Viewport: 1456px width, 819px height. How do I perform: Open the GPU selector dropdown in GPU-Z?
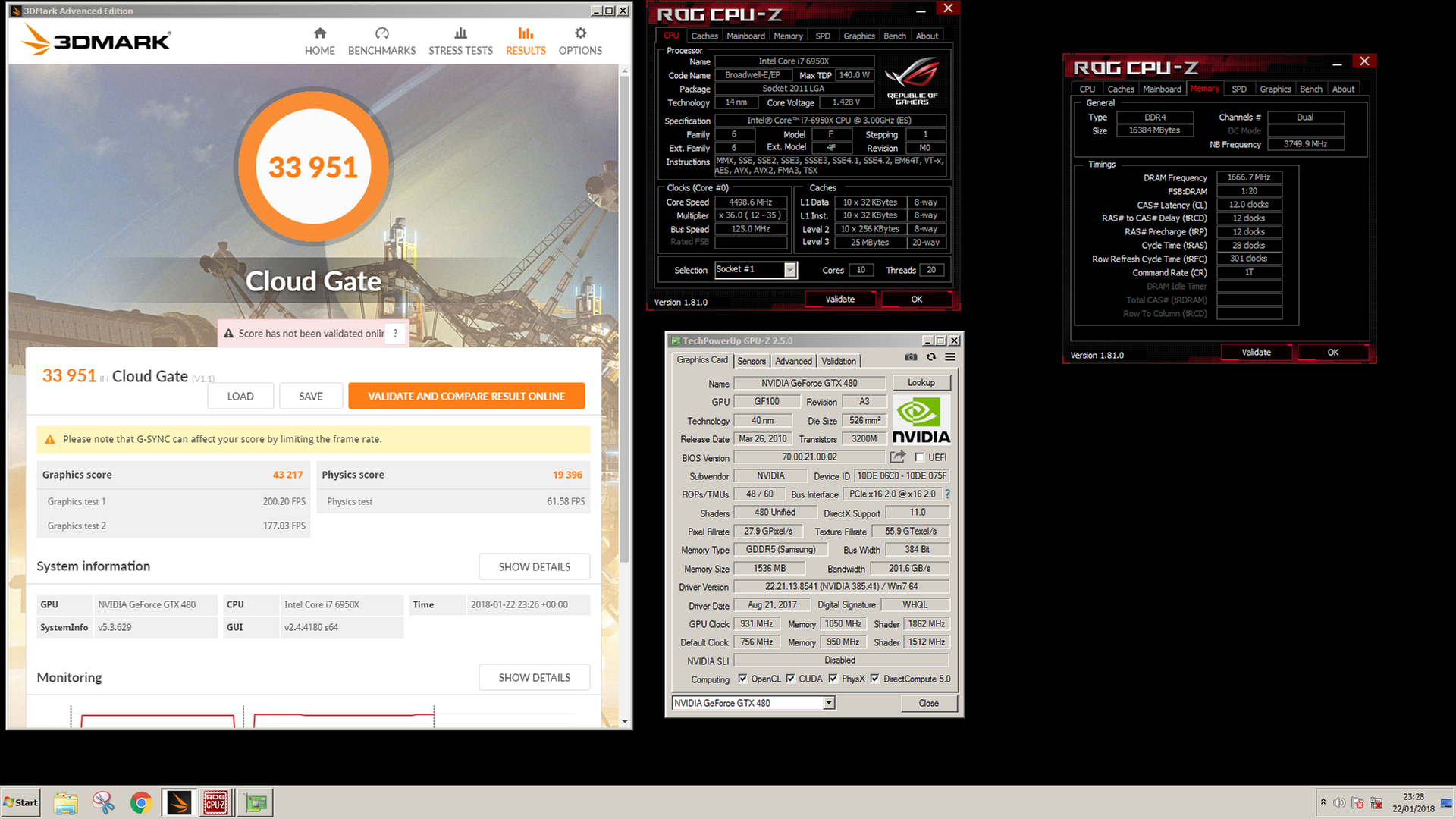829,703
